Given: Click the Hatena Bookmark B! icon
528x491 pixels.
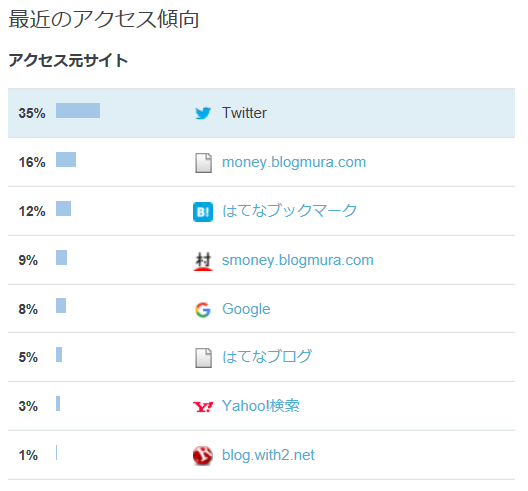Looking at the screenshot, I should point(203,212).
